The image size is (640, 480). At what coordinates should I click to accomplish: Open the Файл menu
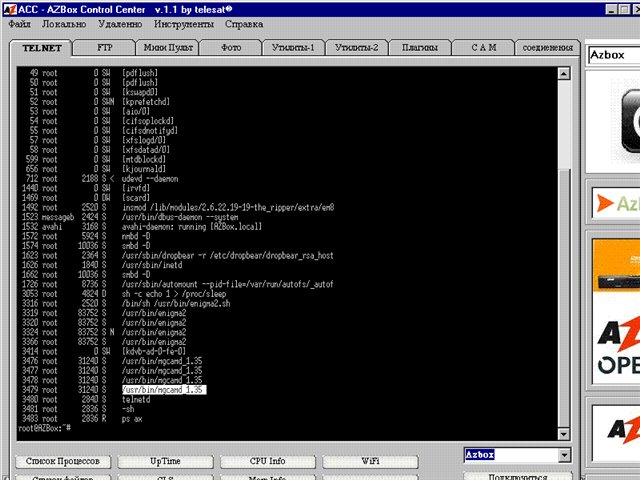[x=20, y=24]
